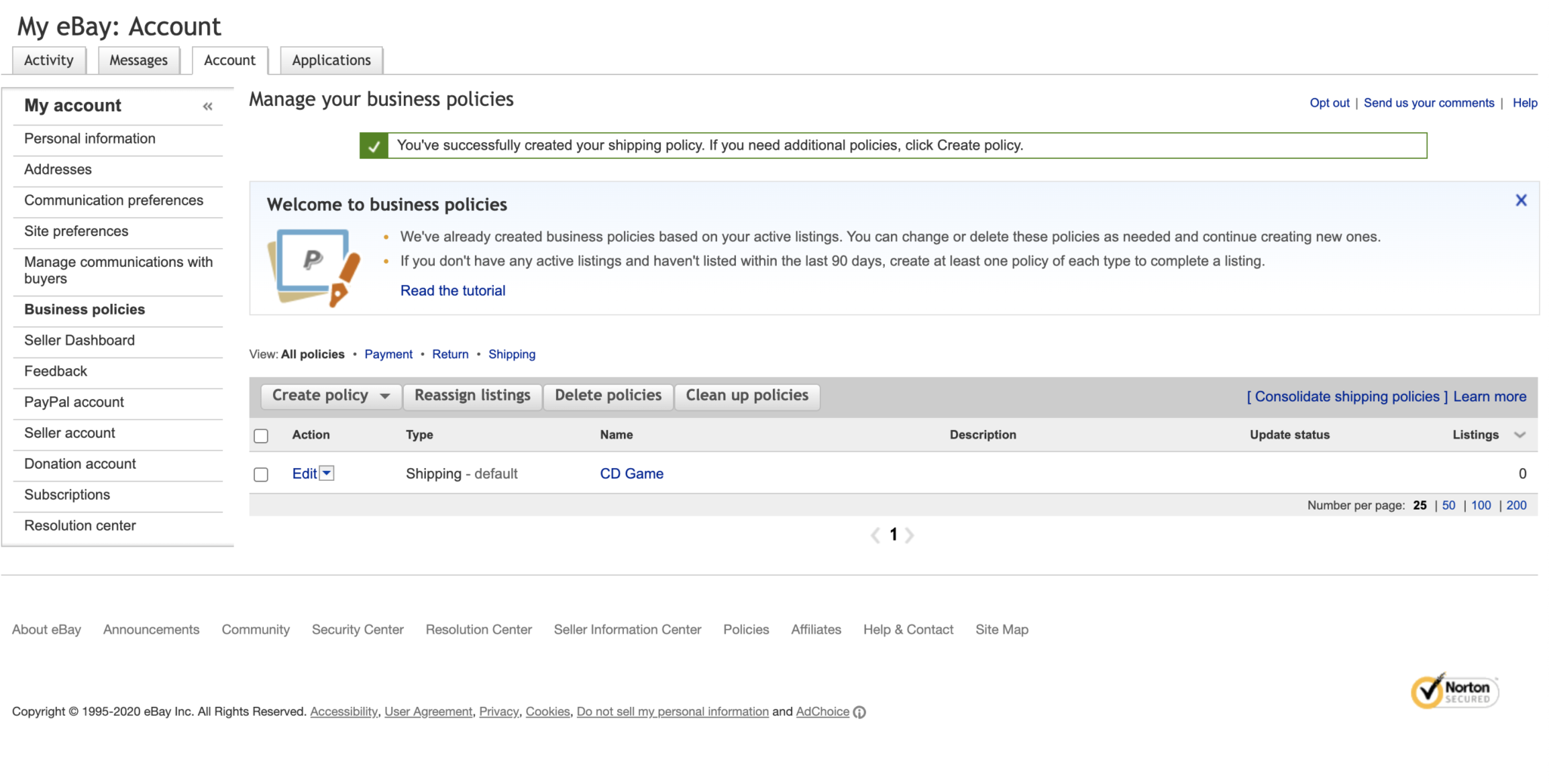
Task: Expand the Edit action dropdown arrow
Action: click(x=327, y=473)
